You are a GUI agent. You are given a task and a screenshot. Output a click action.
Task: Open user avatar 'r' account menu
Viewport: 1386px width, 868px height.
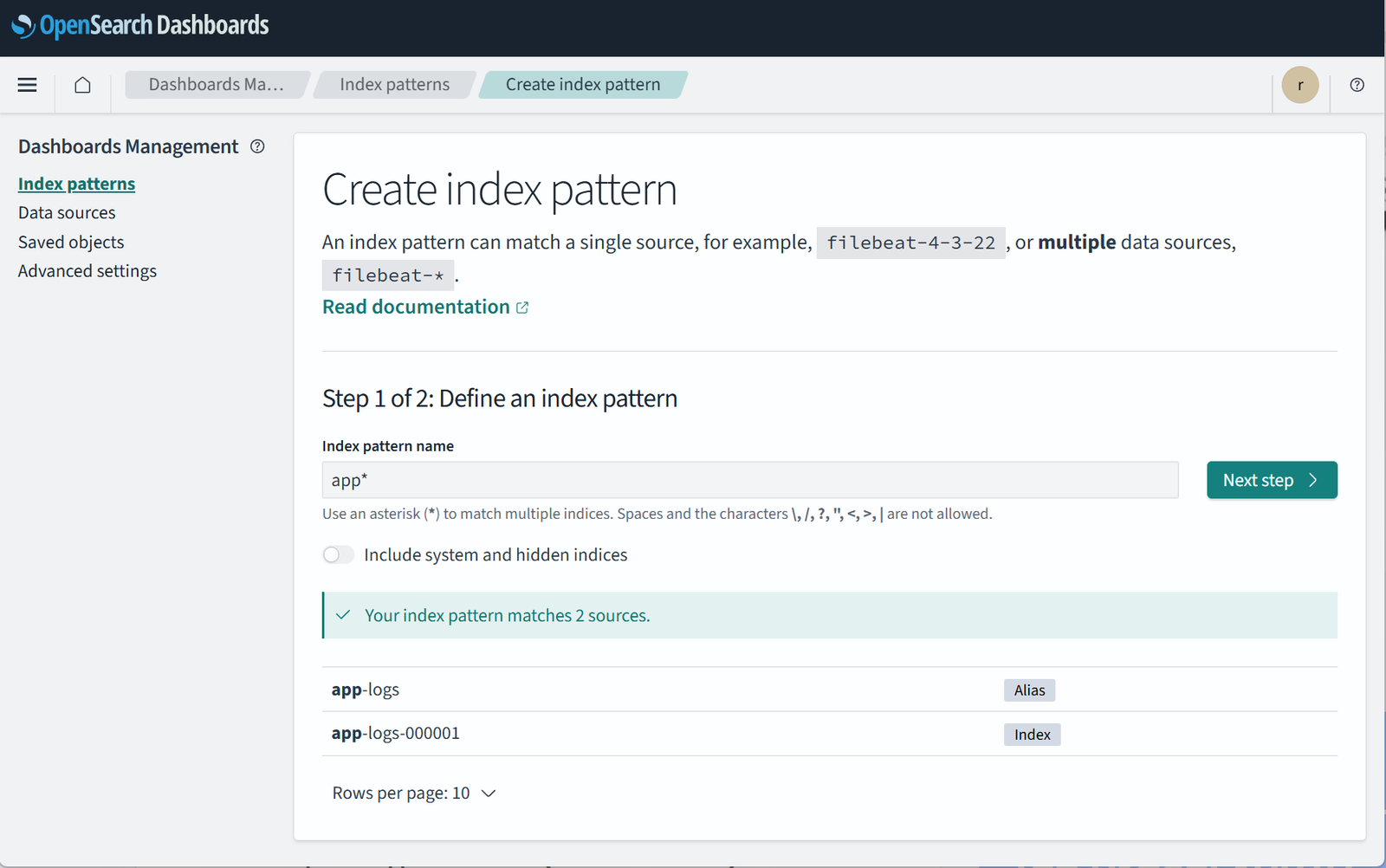[x=1300, y=85]
